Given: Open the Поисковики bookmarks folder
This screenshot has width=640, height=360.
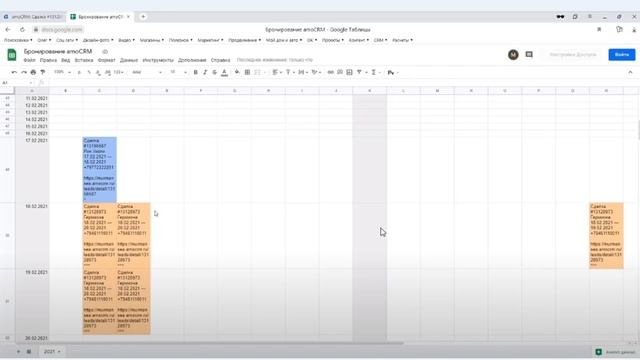Looking at the screenshot, I should point(18,40).
